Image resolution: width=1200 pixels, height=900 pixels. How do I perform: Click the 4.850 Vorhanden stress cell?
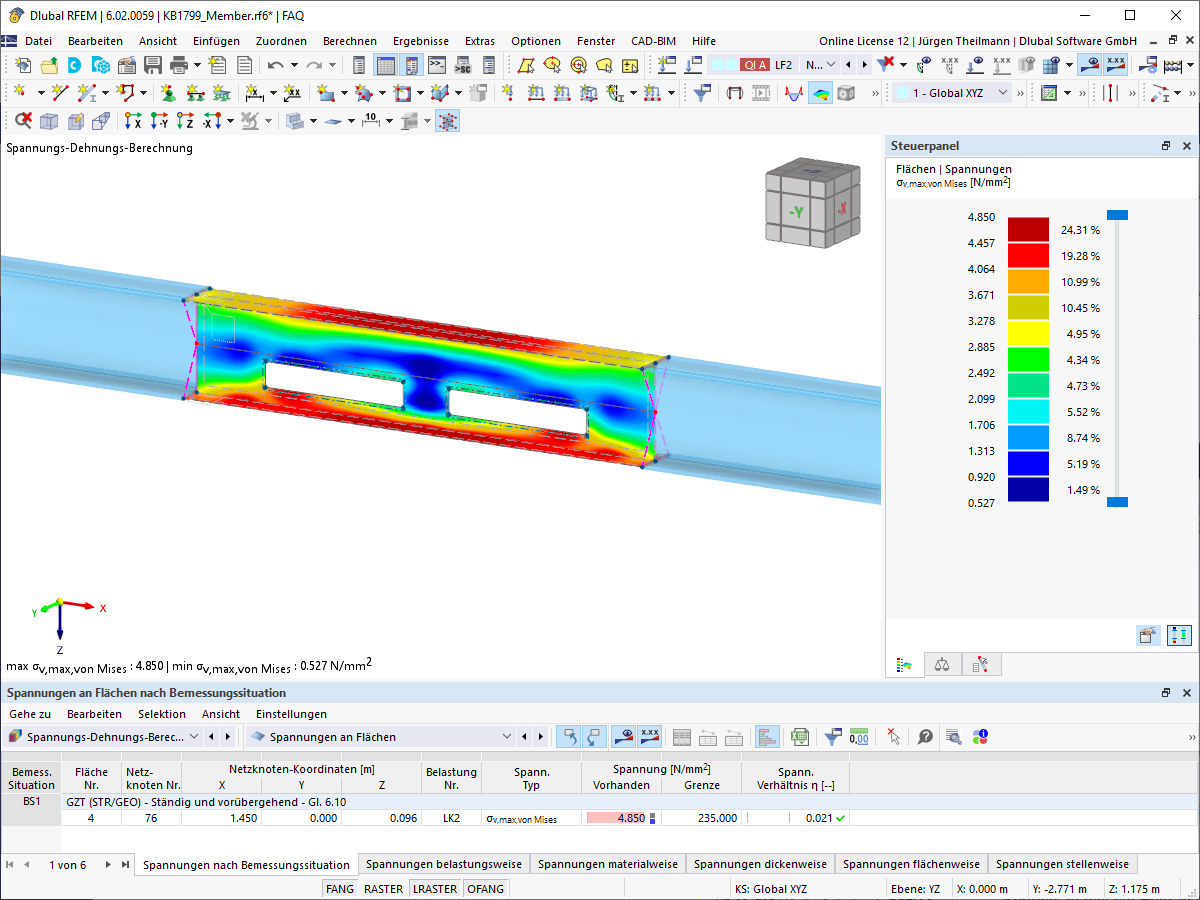(621, 818)
